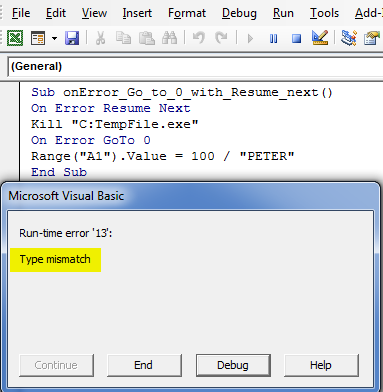This screenshot has width=383, height=392.
Task: Click the Redo arrow icon
Action: [x=221, y=38]
